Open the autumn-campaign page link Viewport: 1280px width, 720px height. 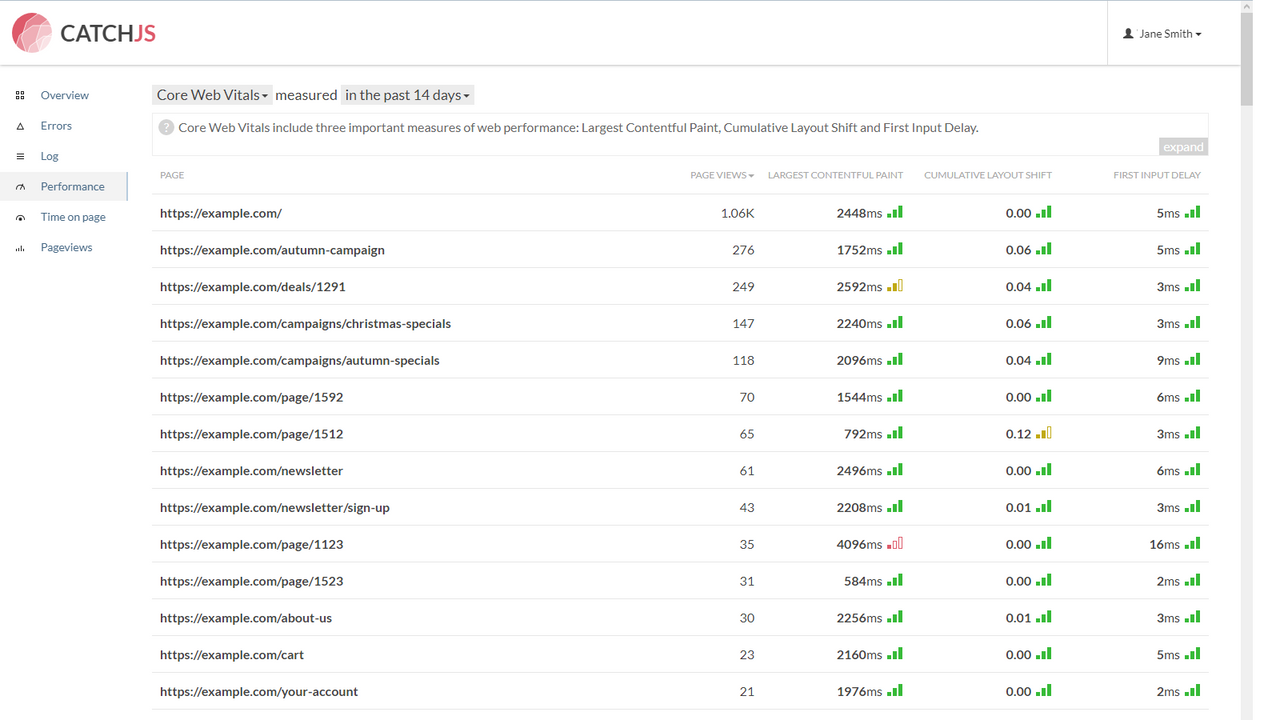272,249
